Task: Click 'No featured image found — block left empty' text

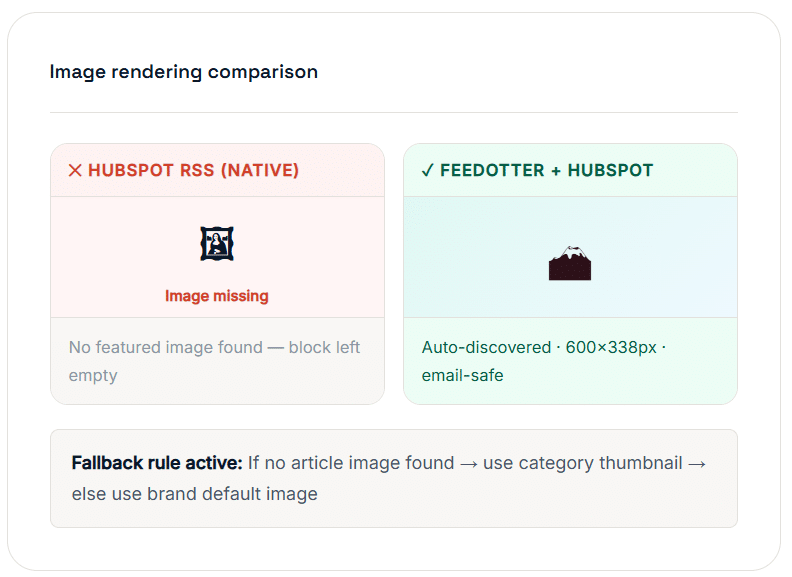Action: point(214,361)
